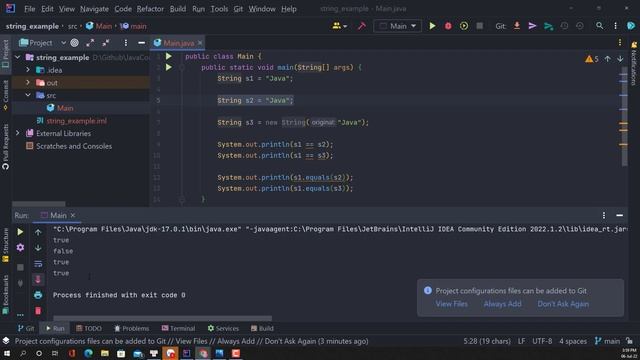Screen dimensions: 640x360
Task: Open Edge browser from taskbar
Action: [x=88, y=353]
